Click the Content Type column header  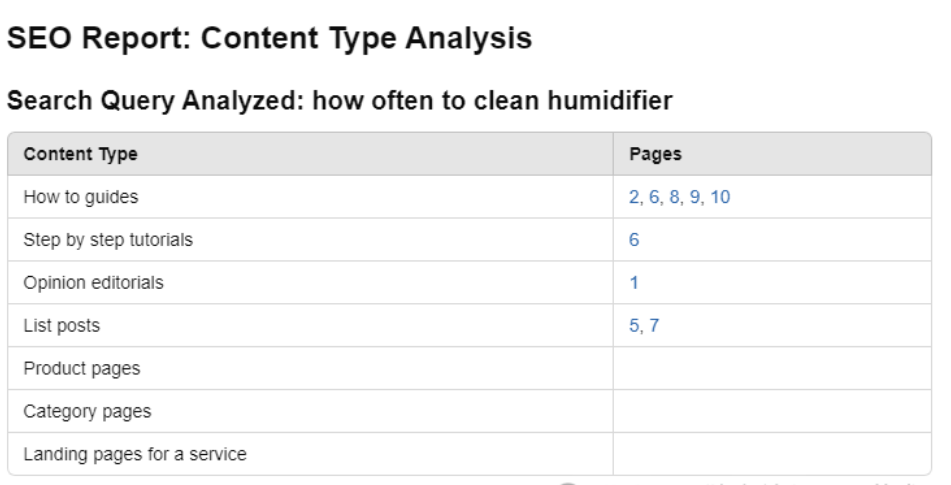coord(80,155)
